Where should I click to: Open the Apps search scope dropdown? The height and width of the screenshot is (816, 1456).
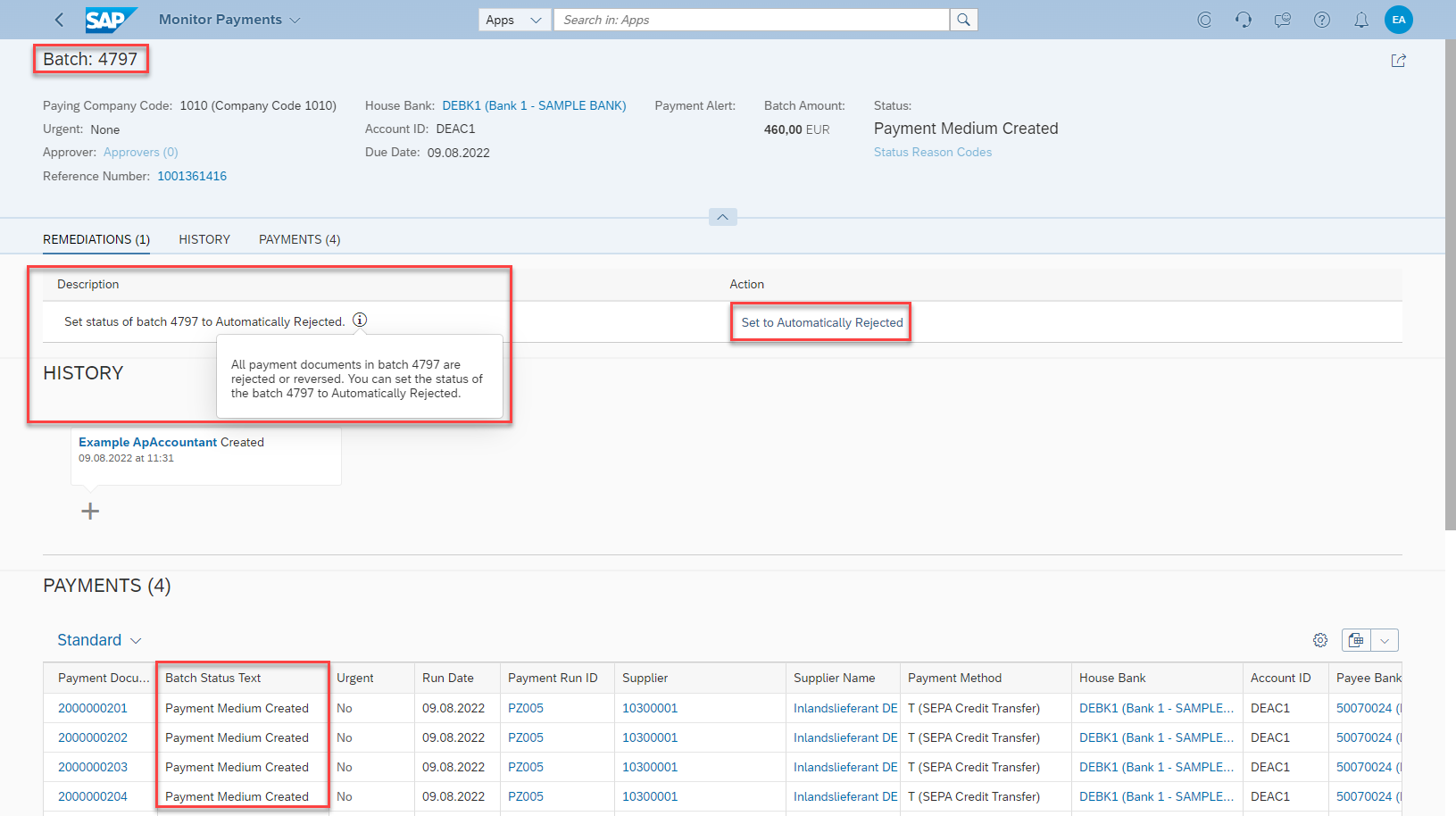pos(515,20)
